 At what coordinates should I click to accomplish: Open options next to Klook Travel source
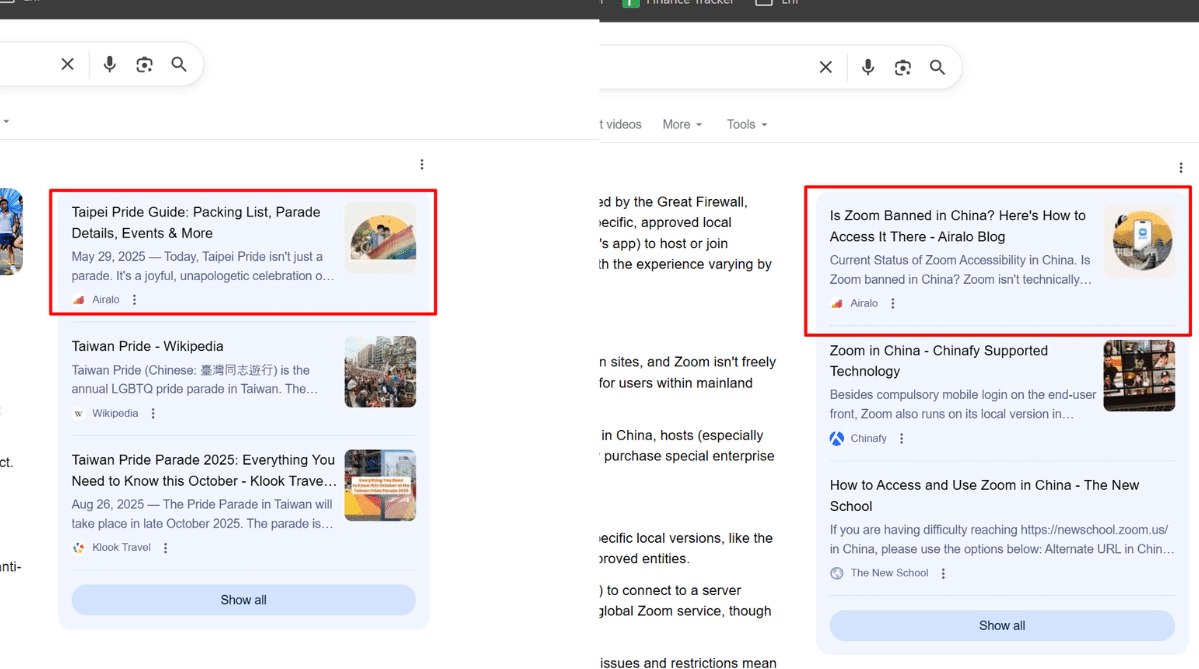(x=165, y=547)
